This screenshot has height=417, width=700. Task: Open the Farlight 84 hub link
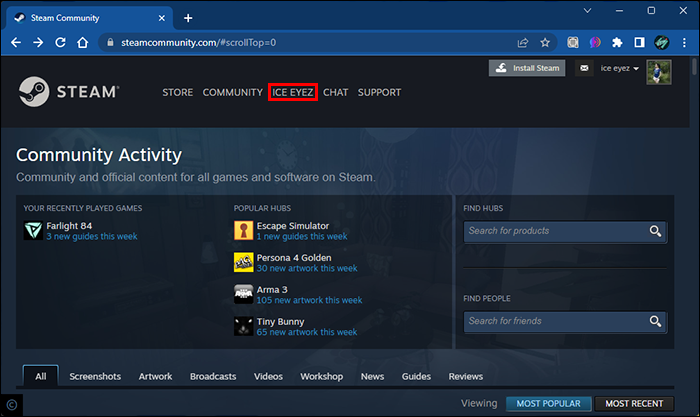tap(69, 226)
